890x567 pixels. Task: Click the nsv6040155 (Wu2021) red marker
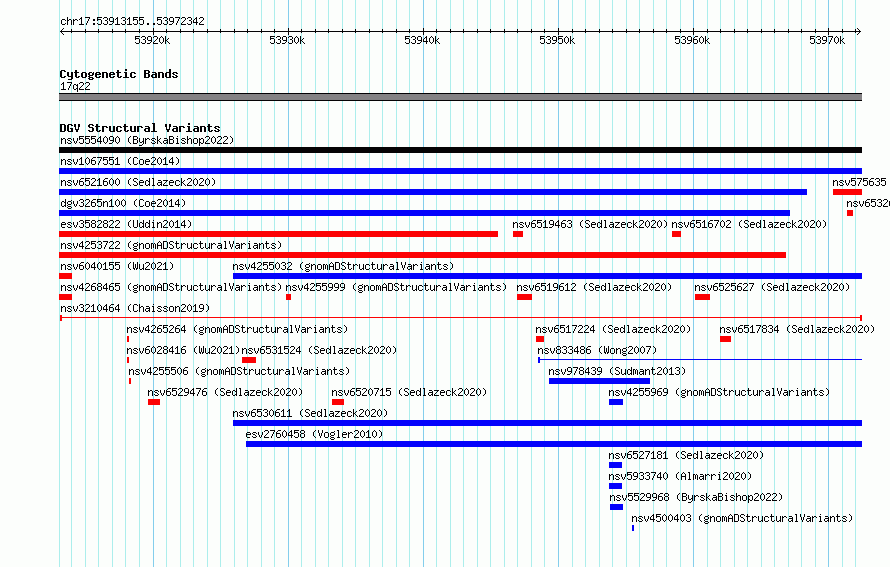[x=65, y=276]
